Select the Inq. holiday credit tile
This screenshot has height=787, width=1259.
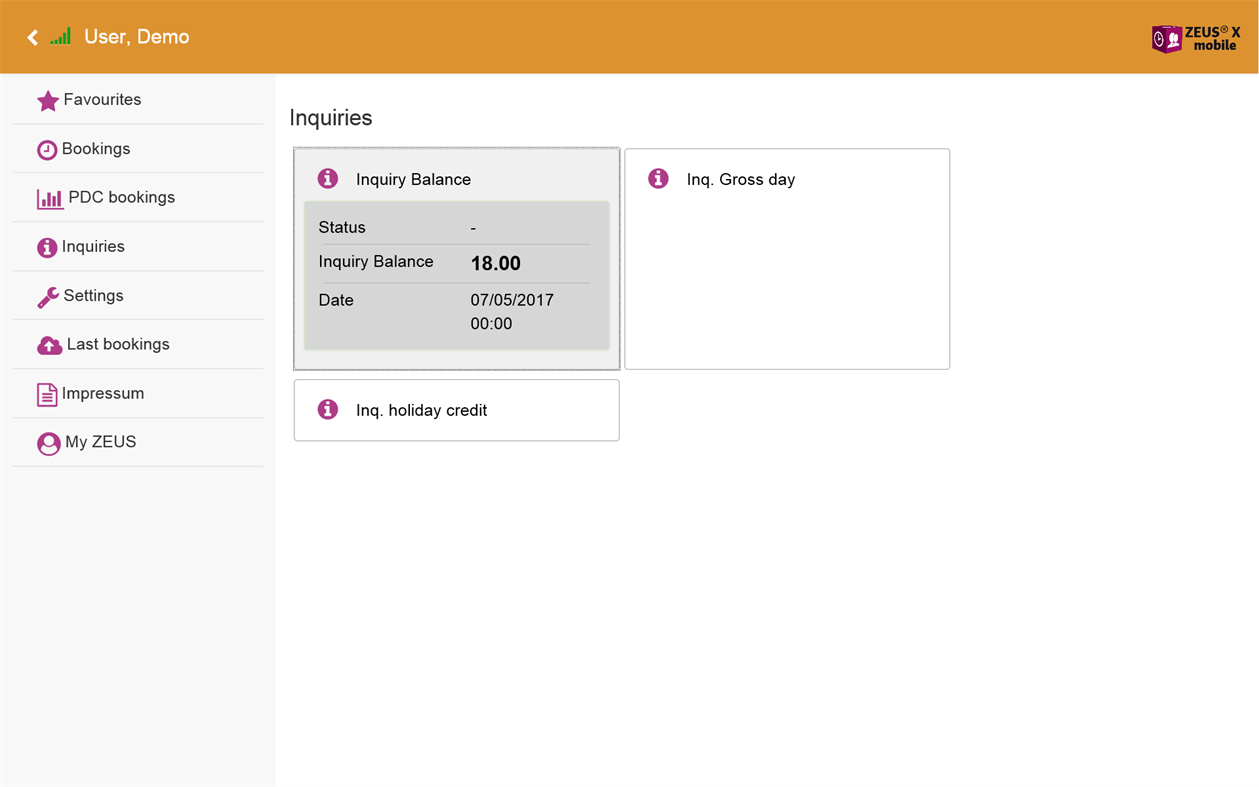tap(456, 409)
